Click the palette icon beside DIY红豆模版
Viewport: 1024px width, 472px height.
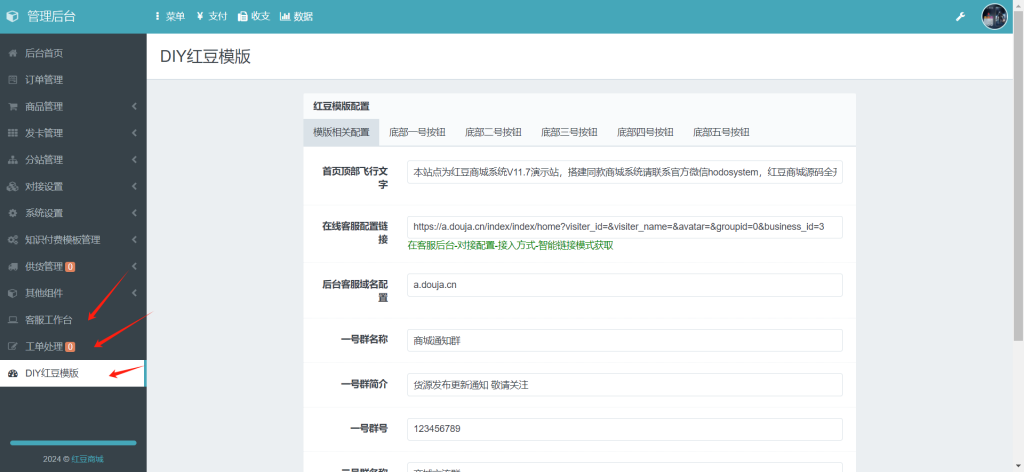12,373
